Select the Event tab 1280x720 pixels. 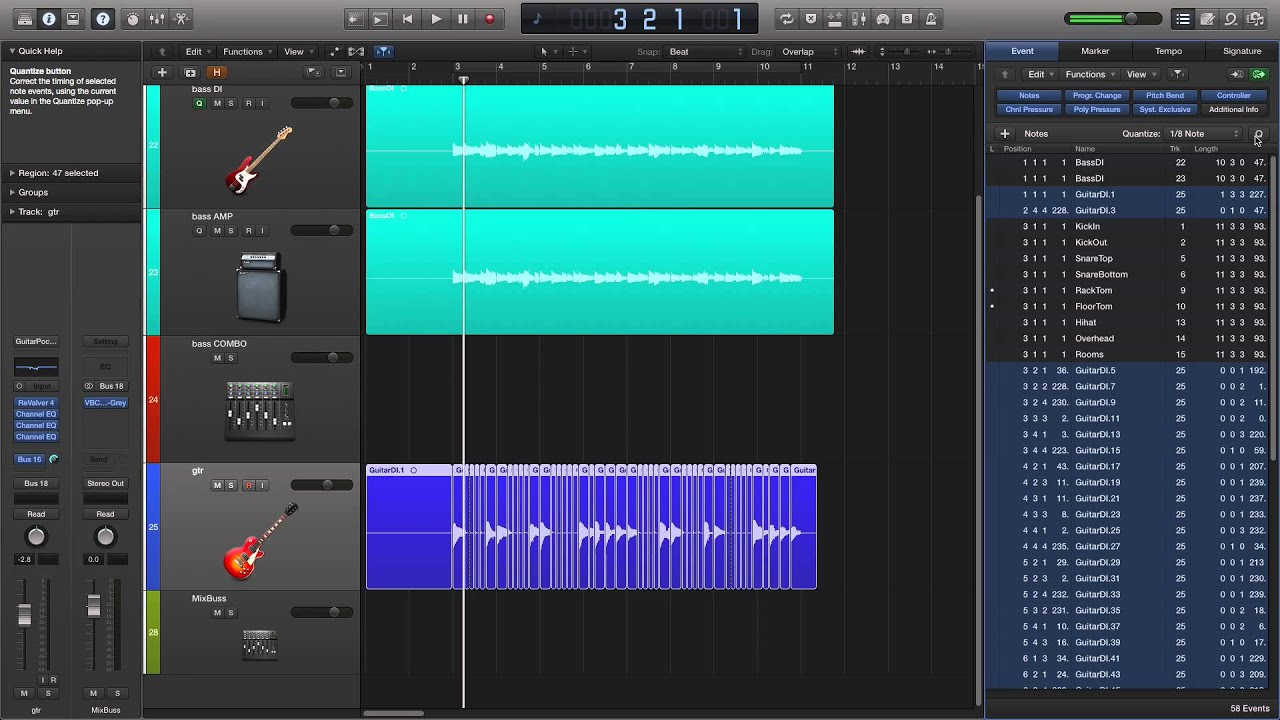[x=1022, y=51]
